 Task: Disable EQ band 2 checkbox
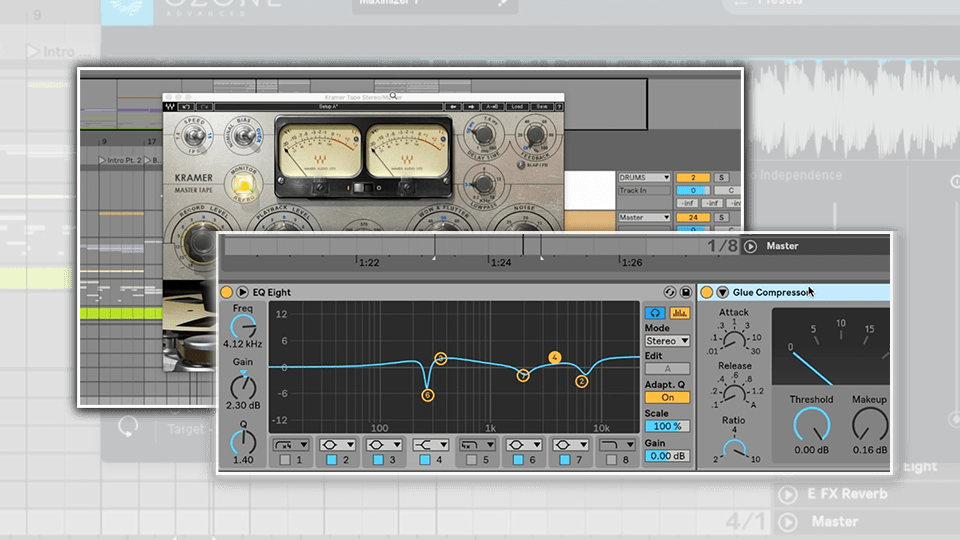(x=331, y=460)
